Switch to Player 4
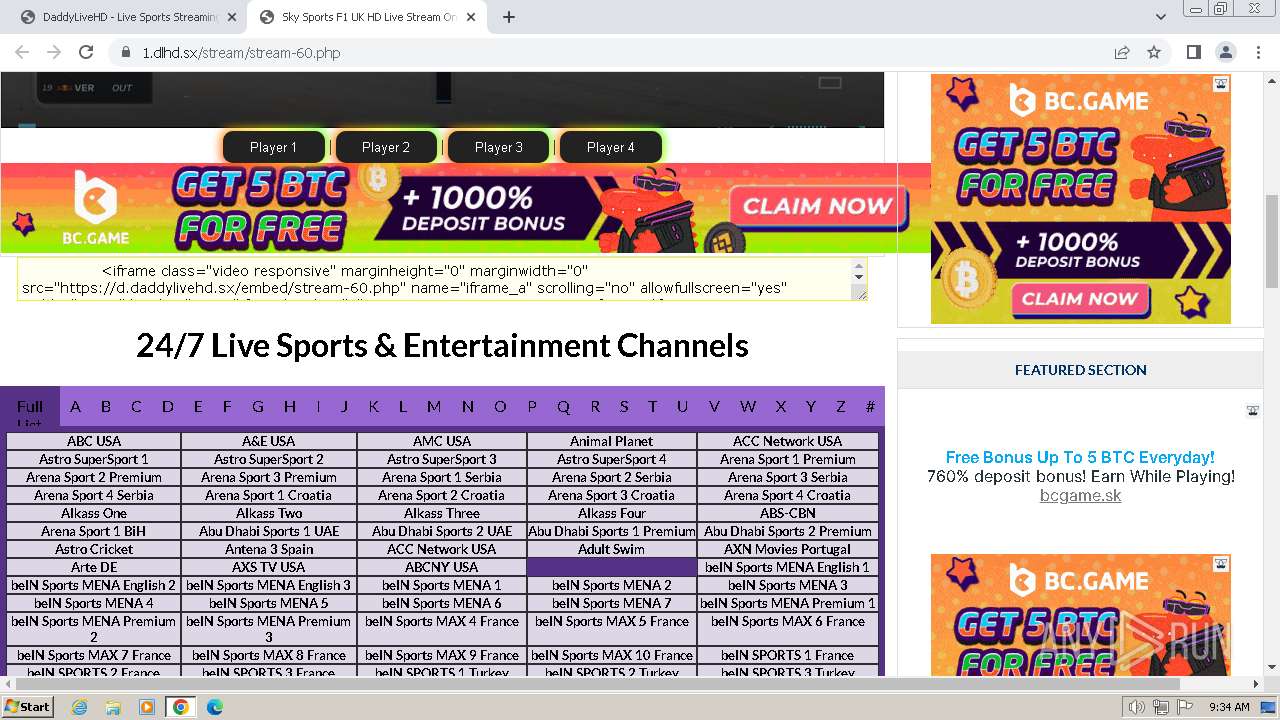 click(x=611, y=147)
